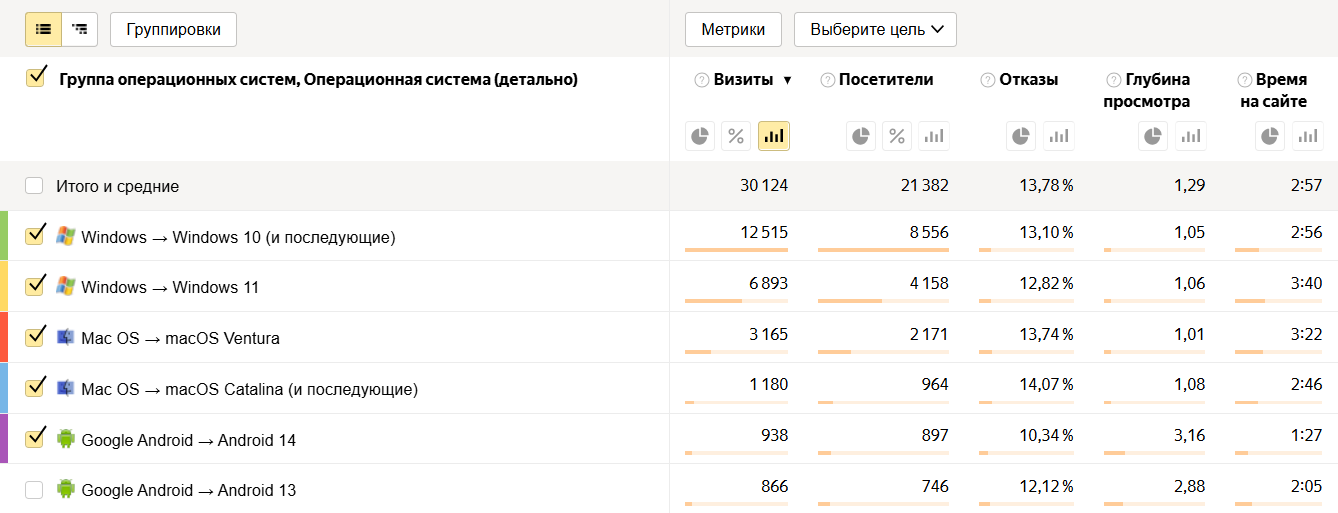This screenshot has width=1338, height=513.
Task: Select pie chart icon under Визиты
Action: coord(700,136)
